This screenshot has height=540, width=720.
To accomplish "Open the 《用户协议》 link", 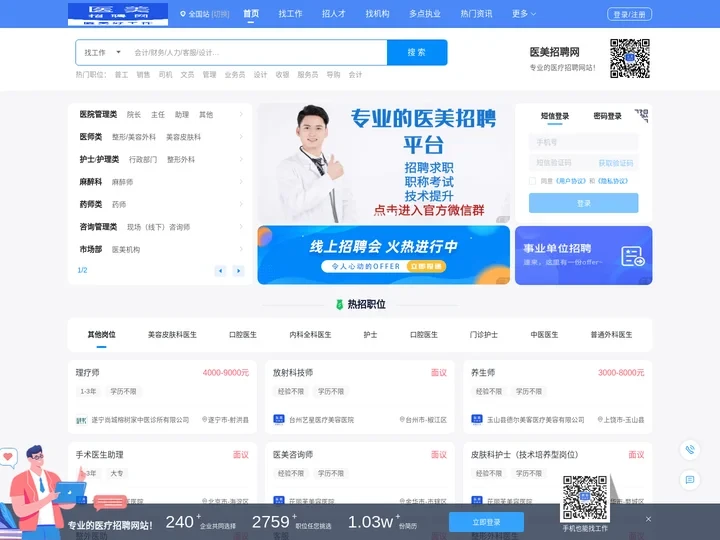I will coord(570,181).
